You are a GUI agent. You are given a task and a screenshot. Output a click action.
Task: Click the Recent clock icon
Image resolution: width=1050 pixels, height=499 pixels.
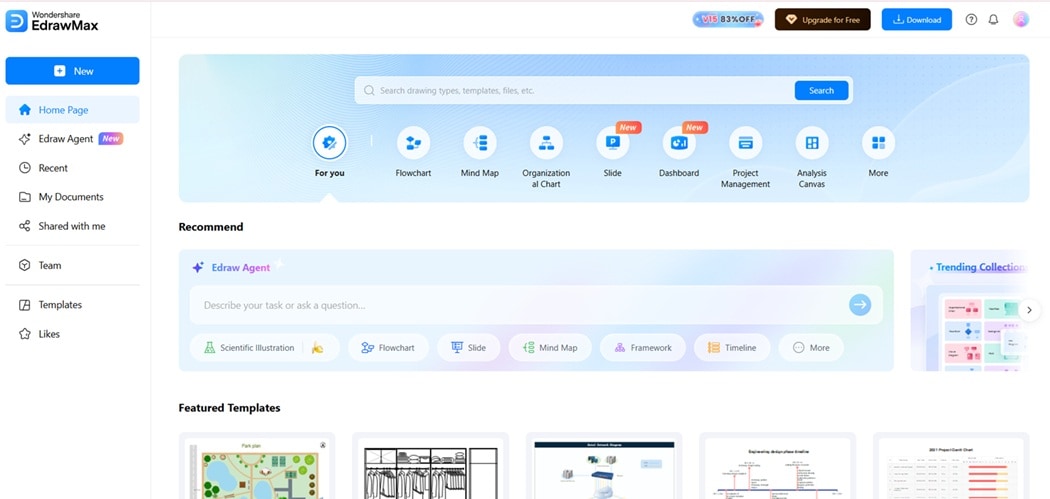coord(25,168)
